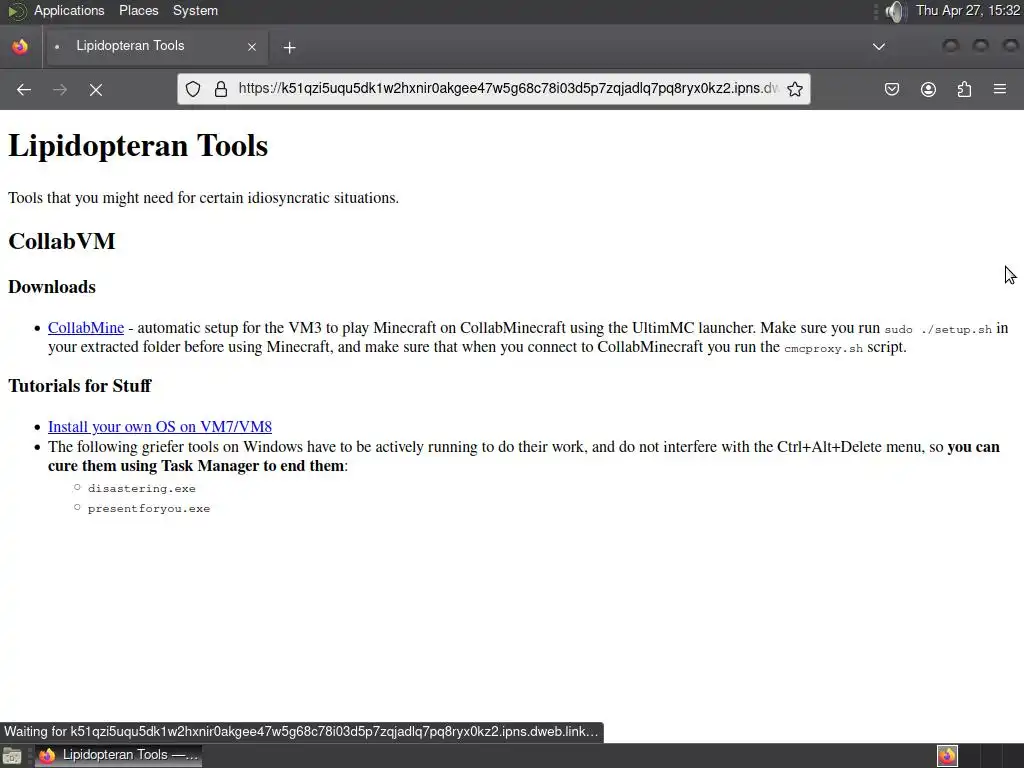Image resolution: width=1024 pixels, height=768 pixels.
Task: Open Install your own OS on VM7/VM8
Action: (x=160, y=426)
